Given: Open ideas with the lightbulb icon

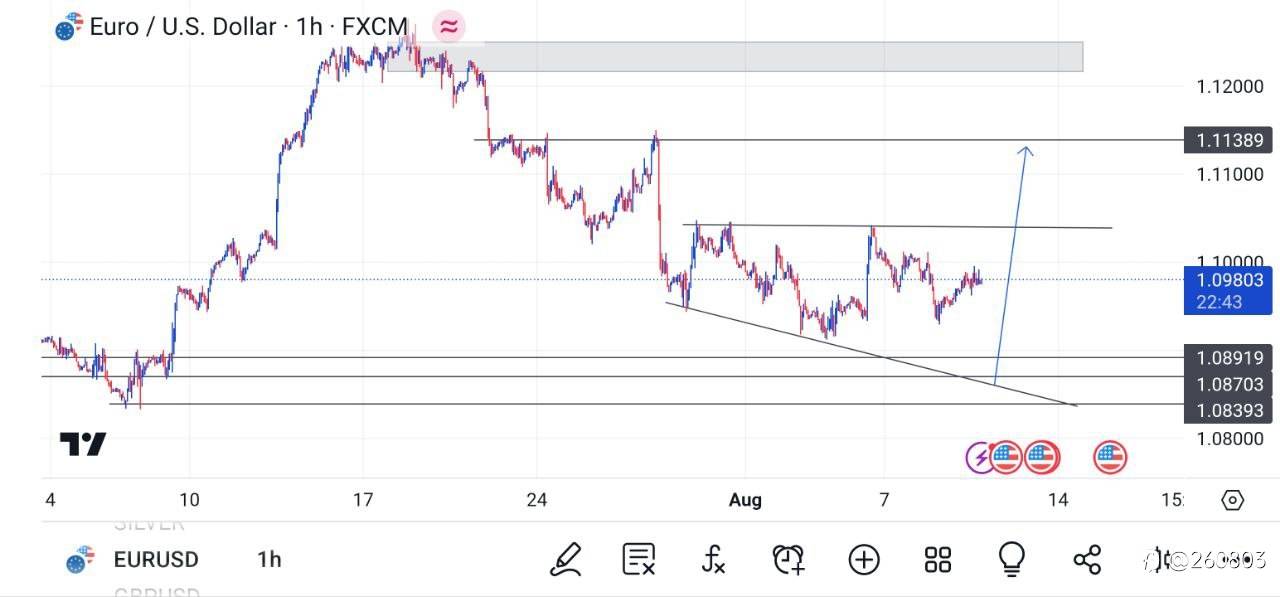Looking at the screenshot, I should coord(1012,559).
